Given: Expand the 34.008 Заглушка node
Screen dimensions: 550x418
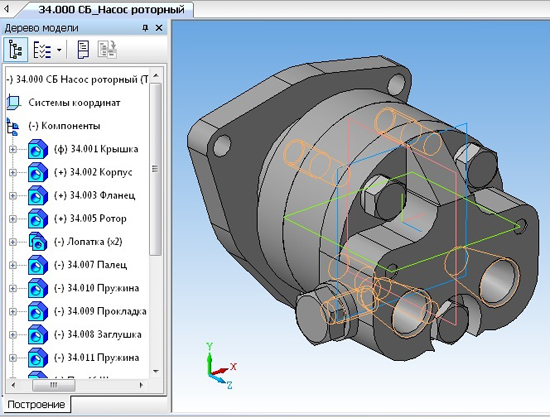Looking at the screenshot, I should (x=13, y=335).
